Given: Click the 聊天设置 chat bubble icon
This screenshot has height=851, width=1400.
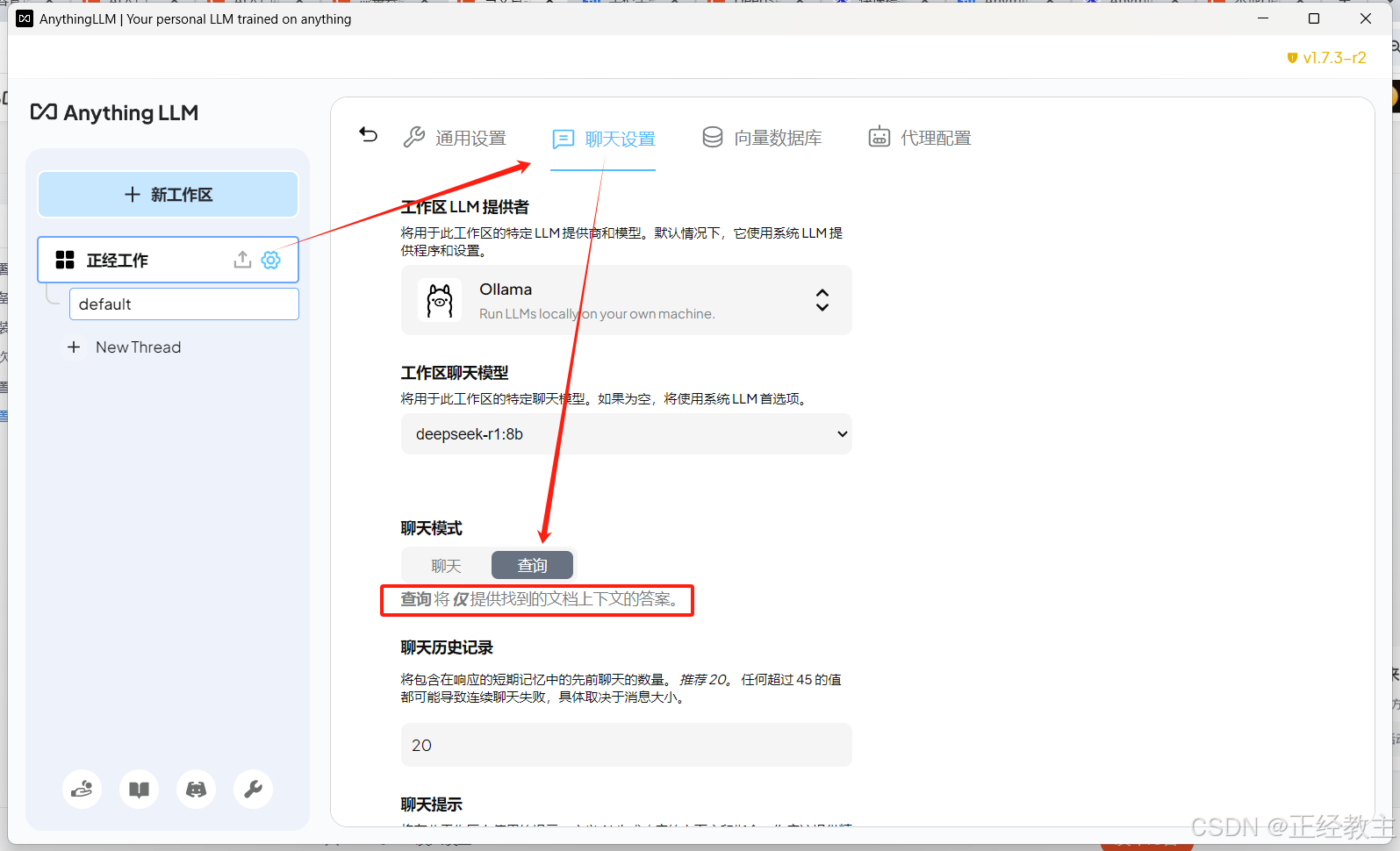Looking at the screenshot, I should point(563,139).
